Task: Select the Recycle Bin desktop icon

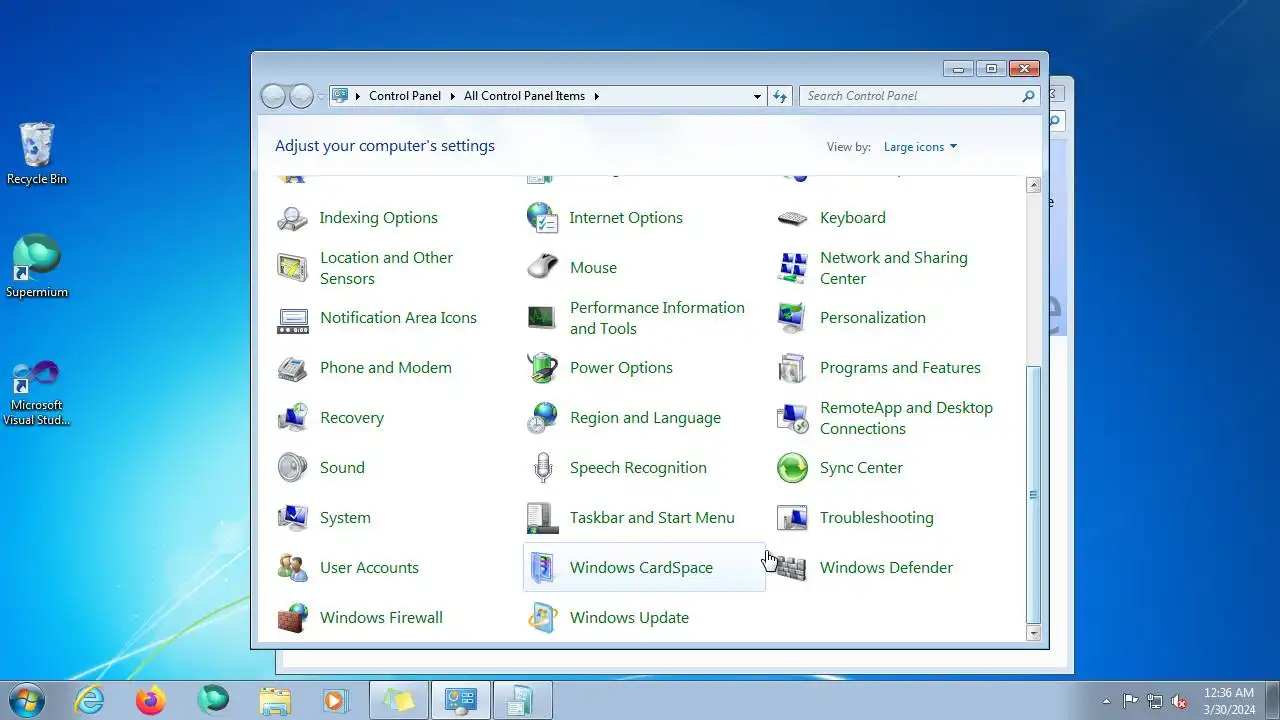Action: [x=37, y=154]
